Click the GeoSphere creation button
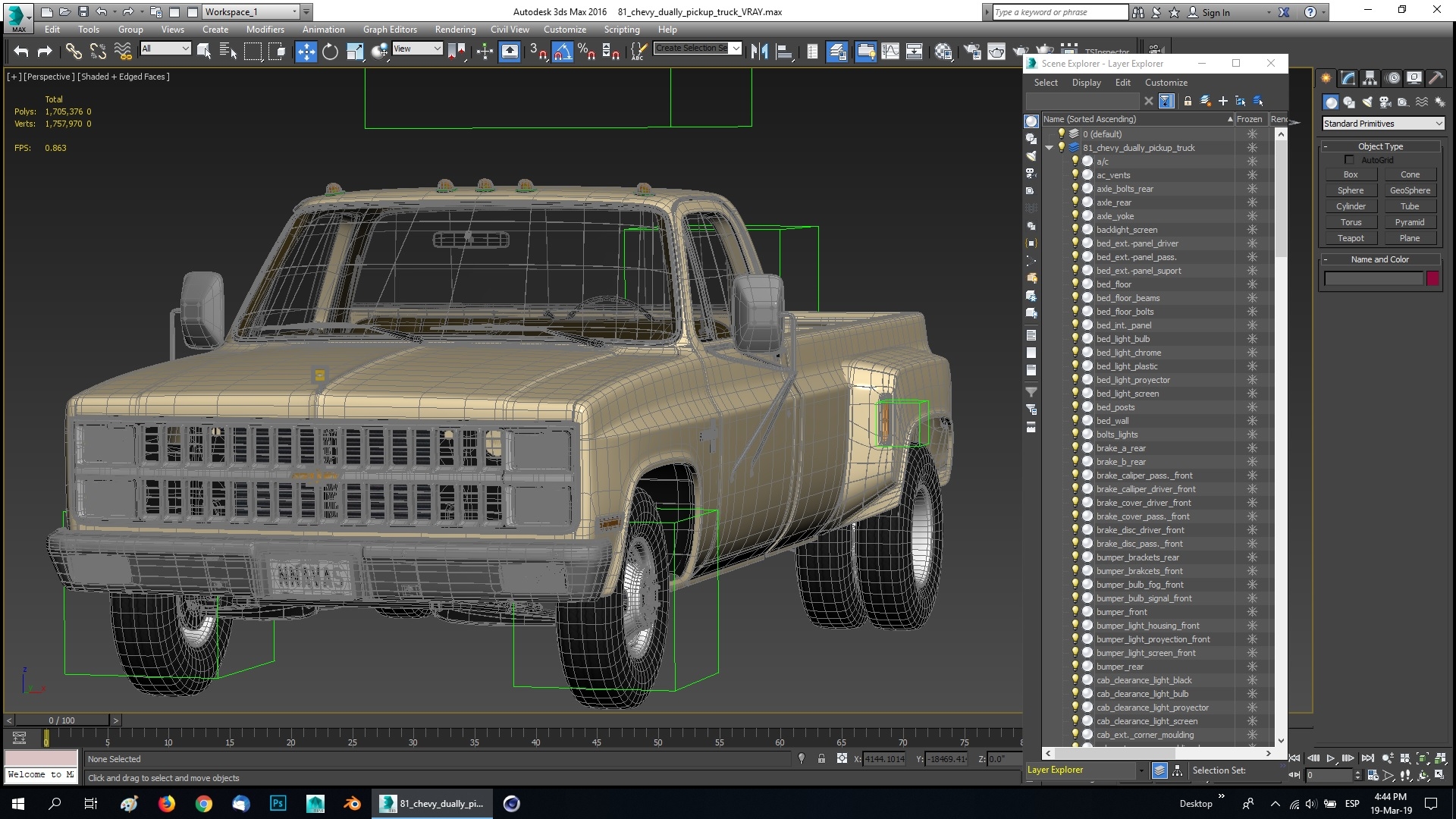This screenshot has height=819, width=1456. coord(1410,190)
